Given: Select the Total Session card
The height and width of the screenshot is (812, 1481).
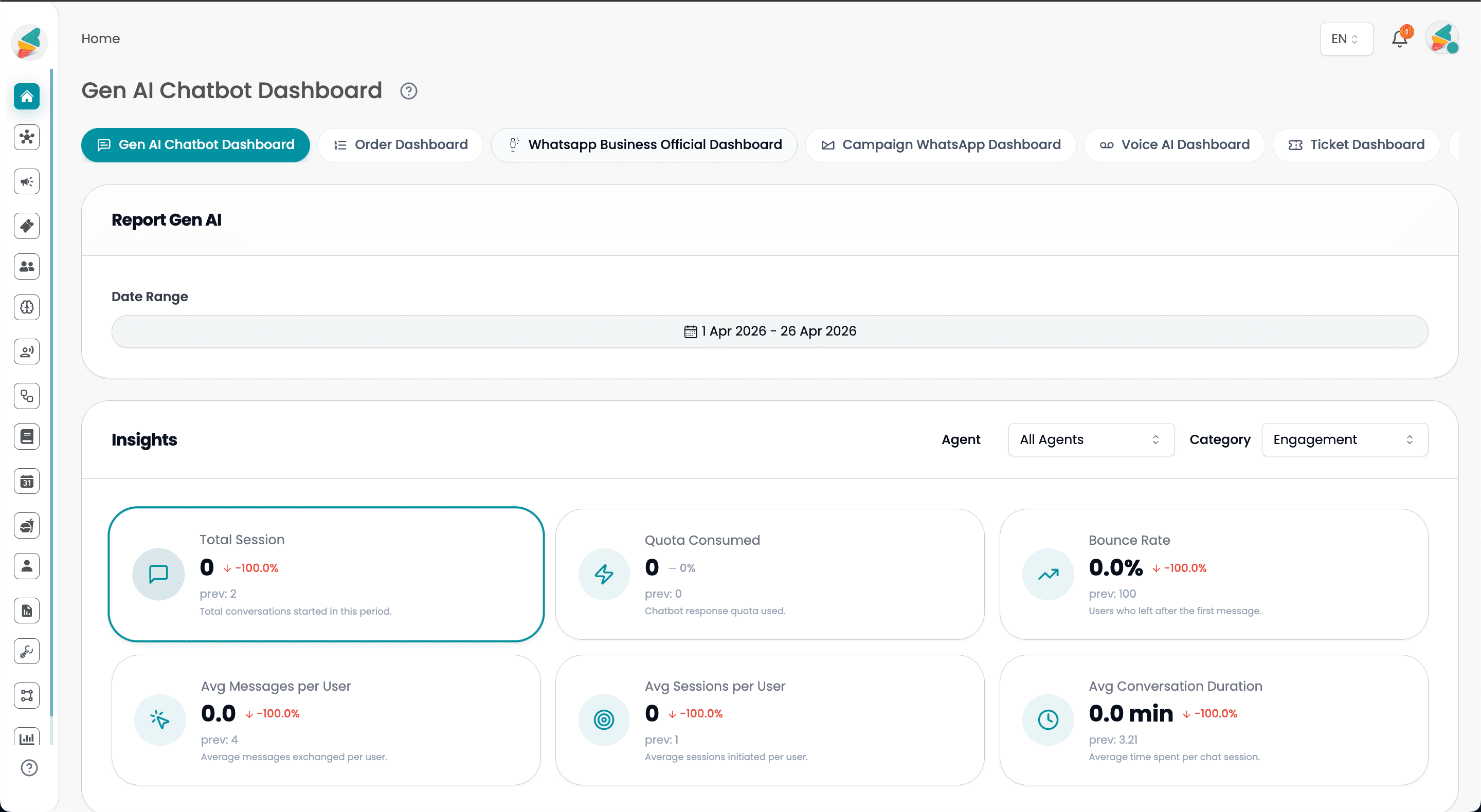Looking at the screenshot, I should (x=326, y=574).
